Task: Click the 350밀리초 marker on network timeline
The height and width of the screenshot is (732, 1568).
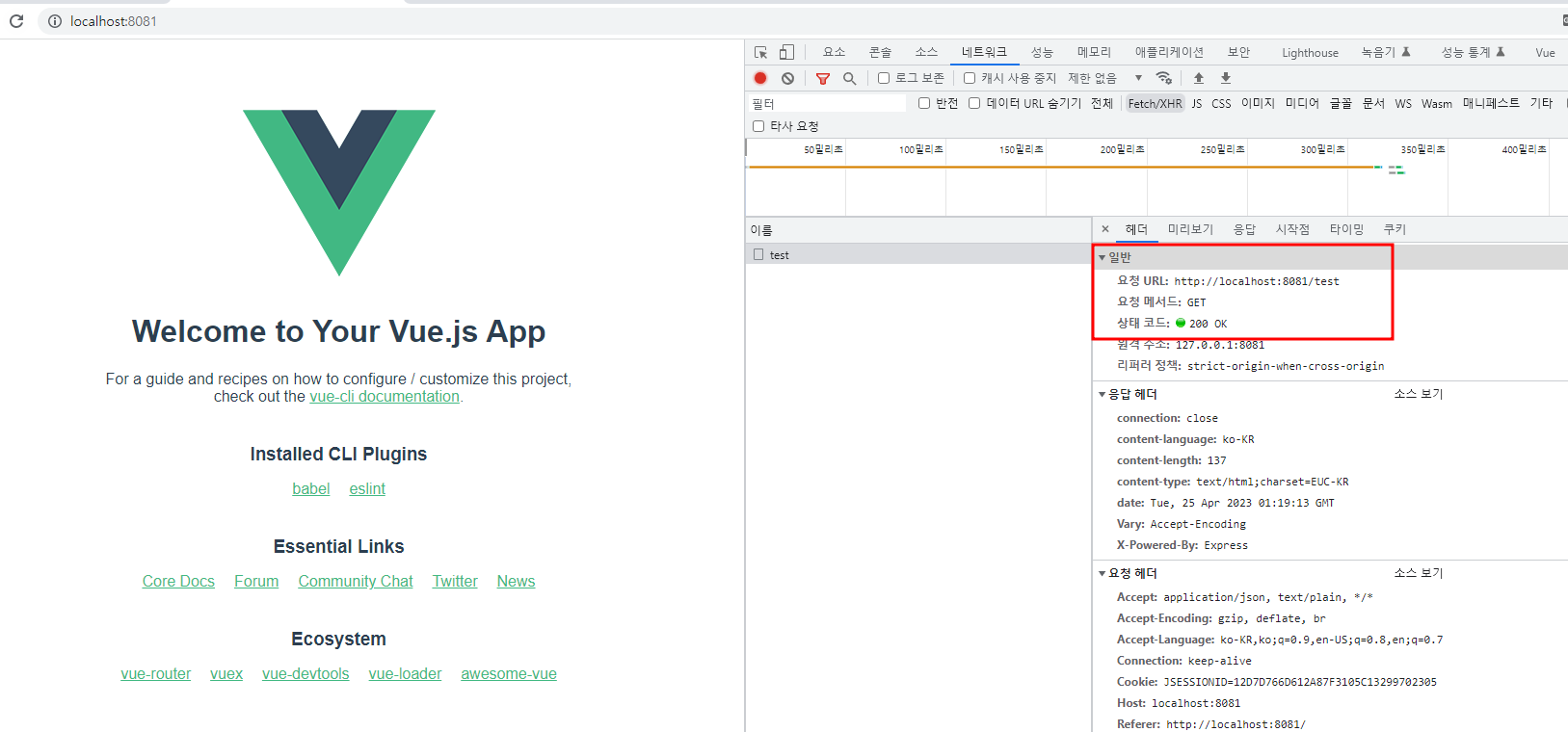Action: point(1422,149)
